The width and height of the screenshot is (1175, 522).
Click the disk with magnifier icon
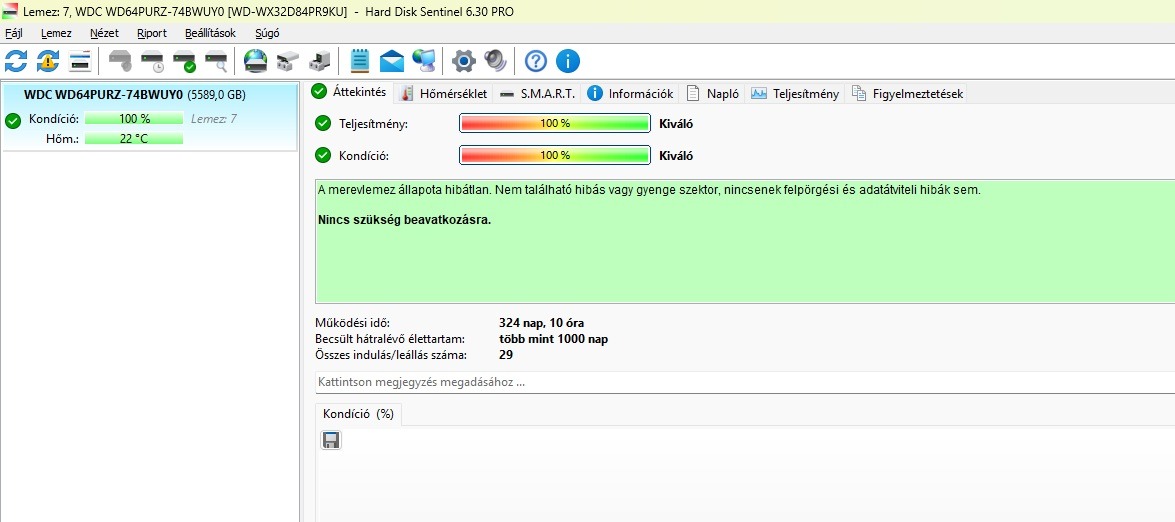tap(217, 61)
